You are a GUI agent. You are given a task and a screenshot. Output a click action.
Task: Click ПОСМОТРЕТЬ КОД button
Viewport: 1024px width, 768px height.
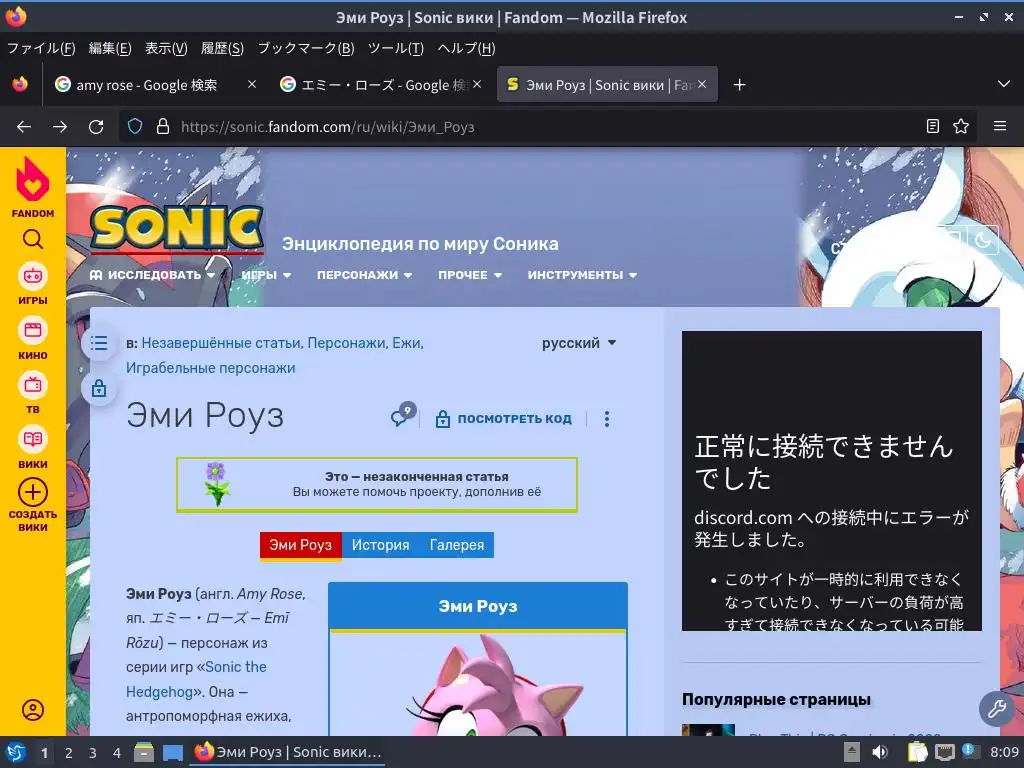(504, 419)
